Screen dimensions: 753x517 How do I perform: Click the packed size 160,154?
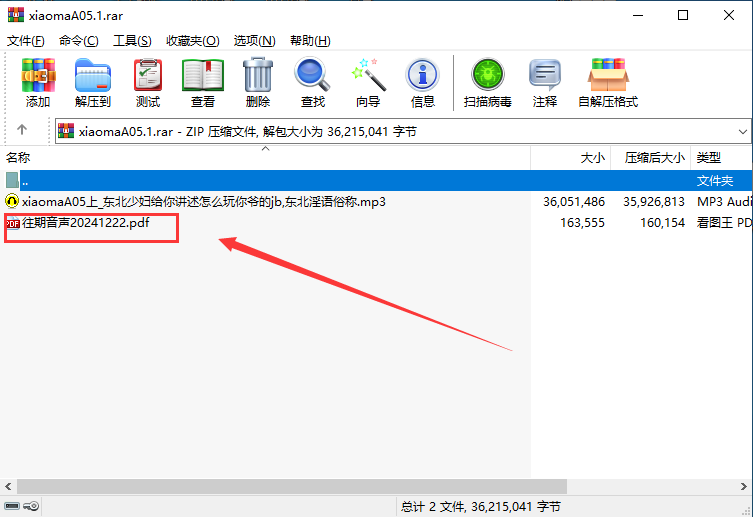click(662, 223)
